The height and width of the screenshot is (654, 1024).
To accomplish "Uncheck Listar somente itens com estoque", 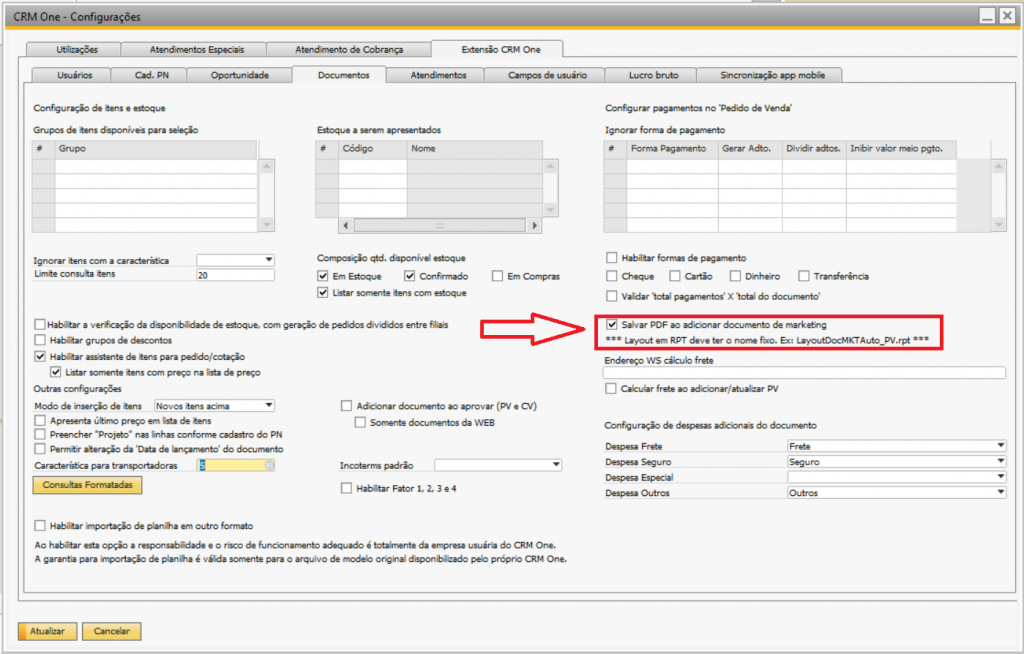I will coord(323,293).
